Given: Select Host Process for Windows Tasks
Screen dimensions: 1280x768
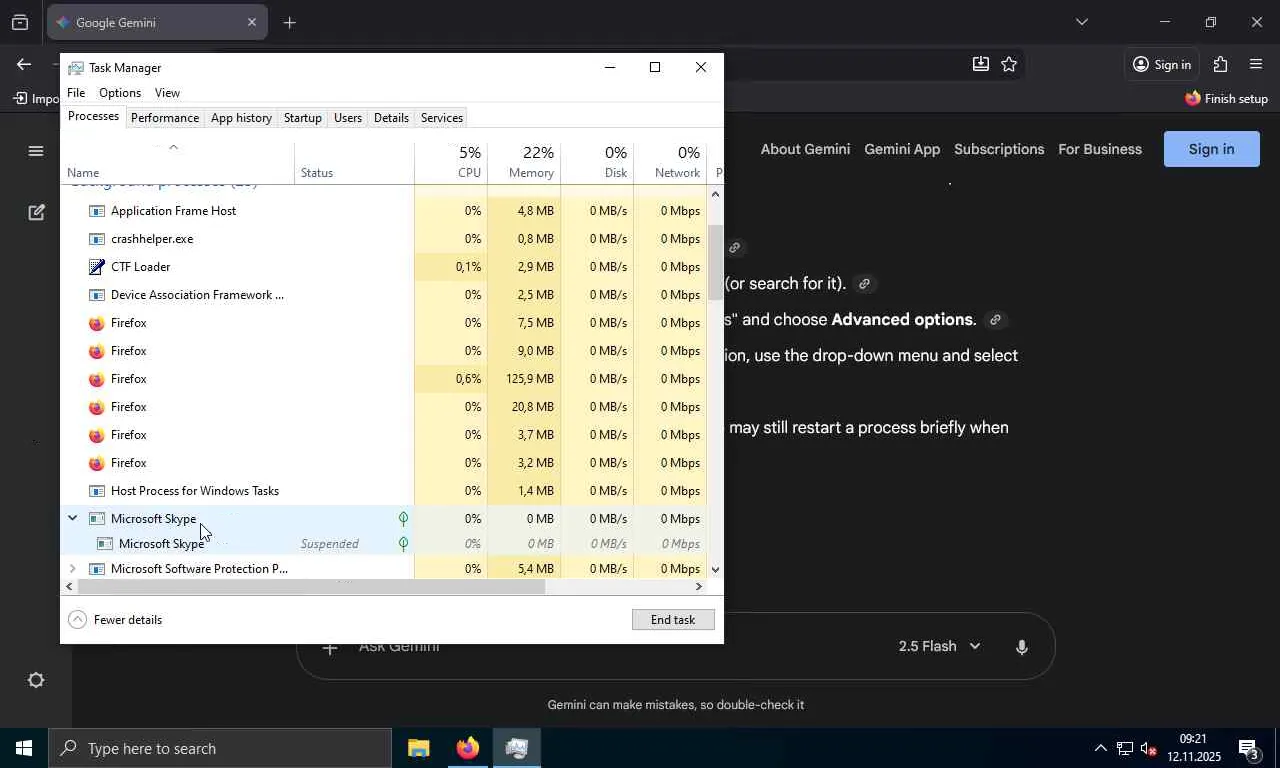Looking at the screenshot, I should 385,491.
